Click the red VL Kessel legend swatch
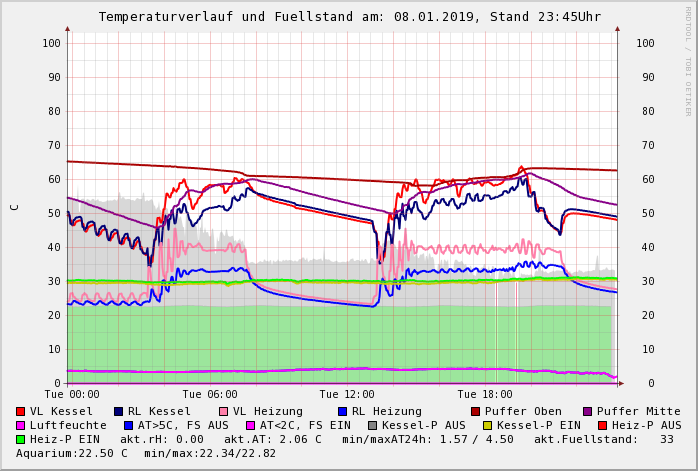Screen dimensions: 698x471 coord(21,411)
